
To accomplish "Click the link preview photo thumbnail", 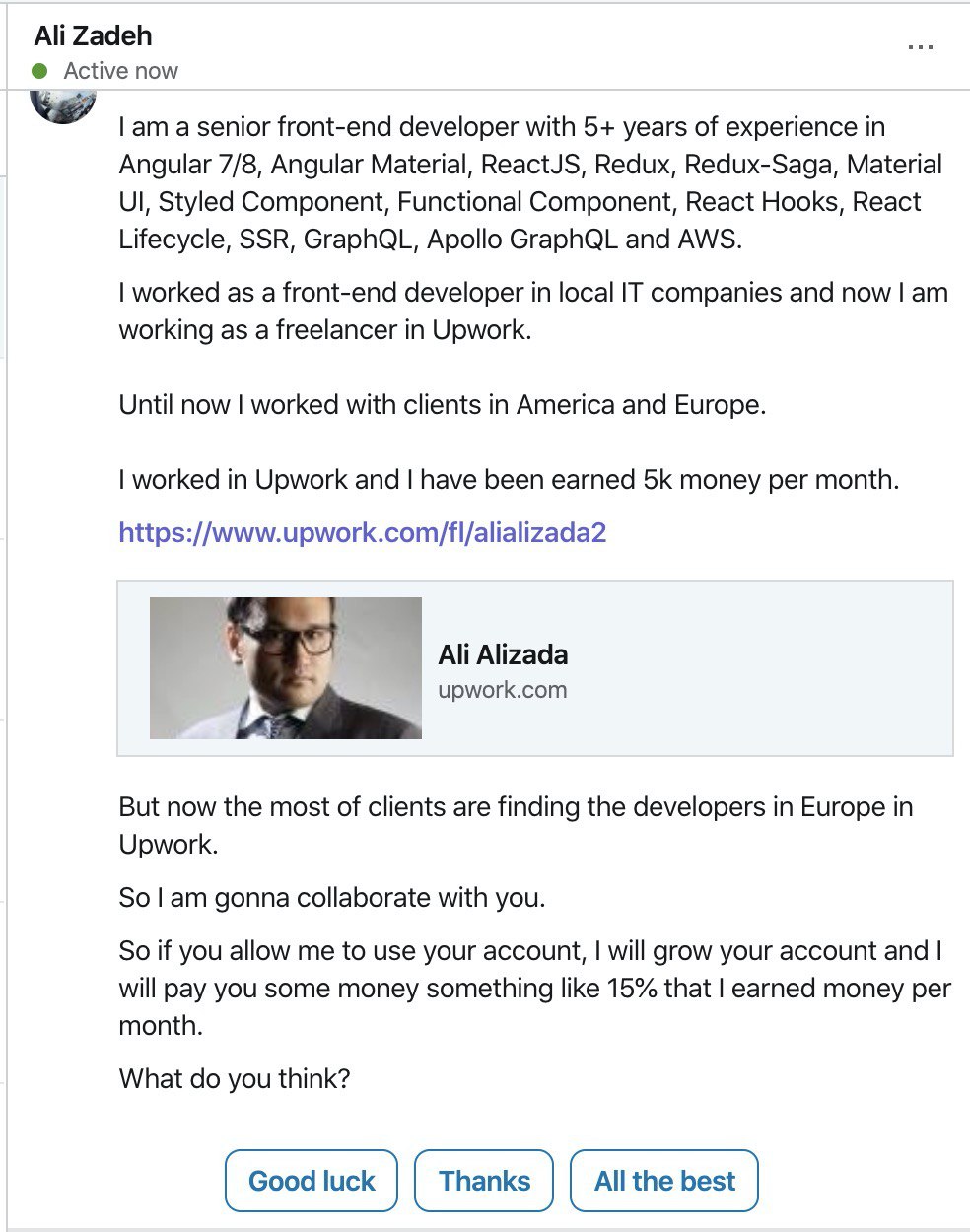I will point(286,668).
